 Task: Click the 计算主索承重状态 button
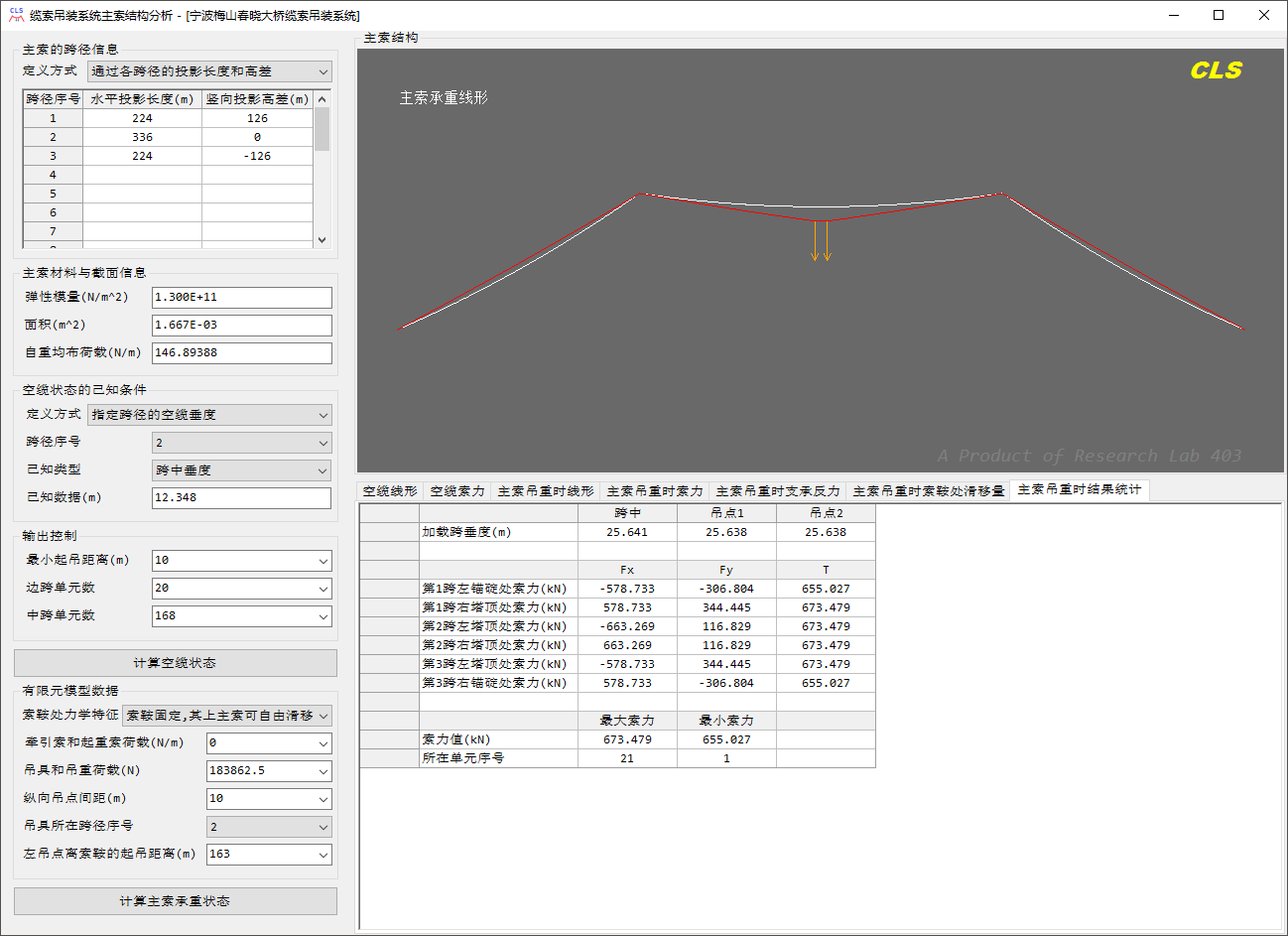[176, 901]
